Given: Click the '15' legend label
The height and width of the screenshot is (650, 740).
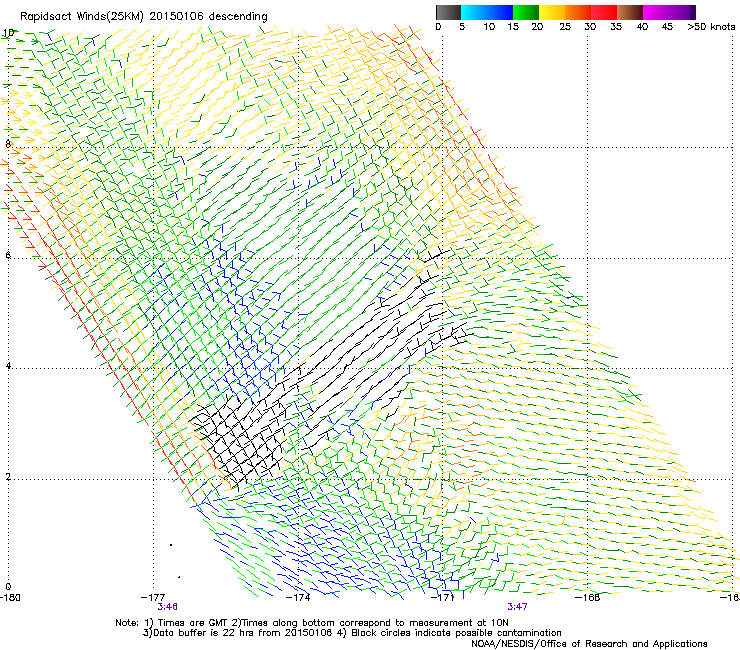Looking at the screenshot, I should click(513, 27).
